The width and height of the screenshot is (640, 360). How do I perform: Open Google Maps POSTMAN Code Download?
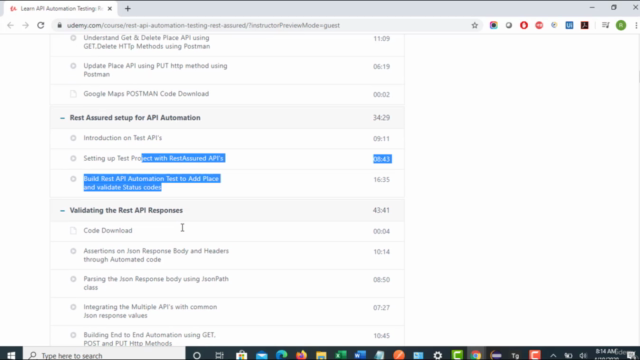pyautogui.click(x=146, y=93)
